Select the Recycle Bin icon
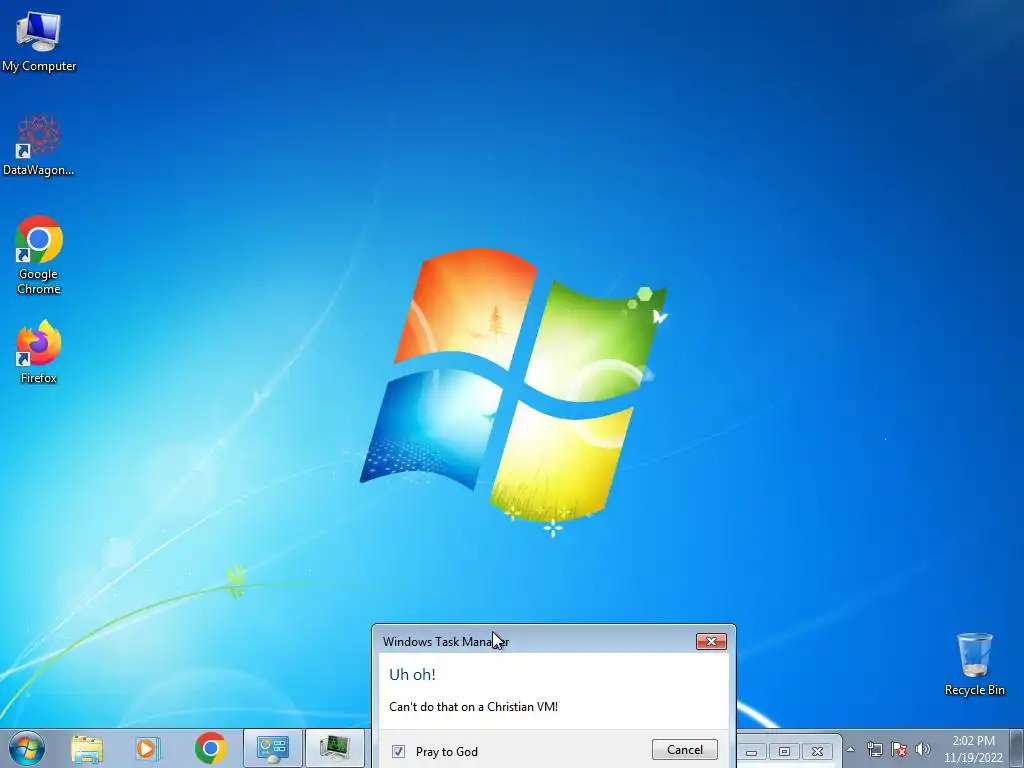The image size is (1024, 768). click(x=974, y=664)
